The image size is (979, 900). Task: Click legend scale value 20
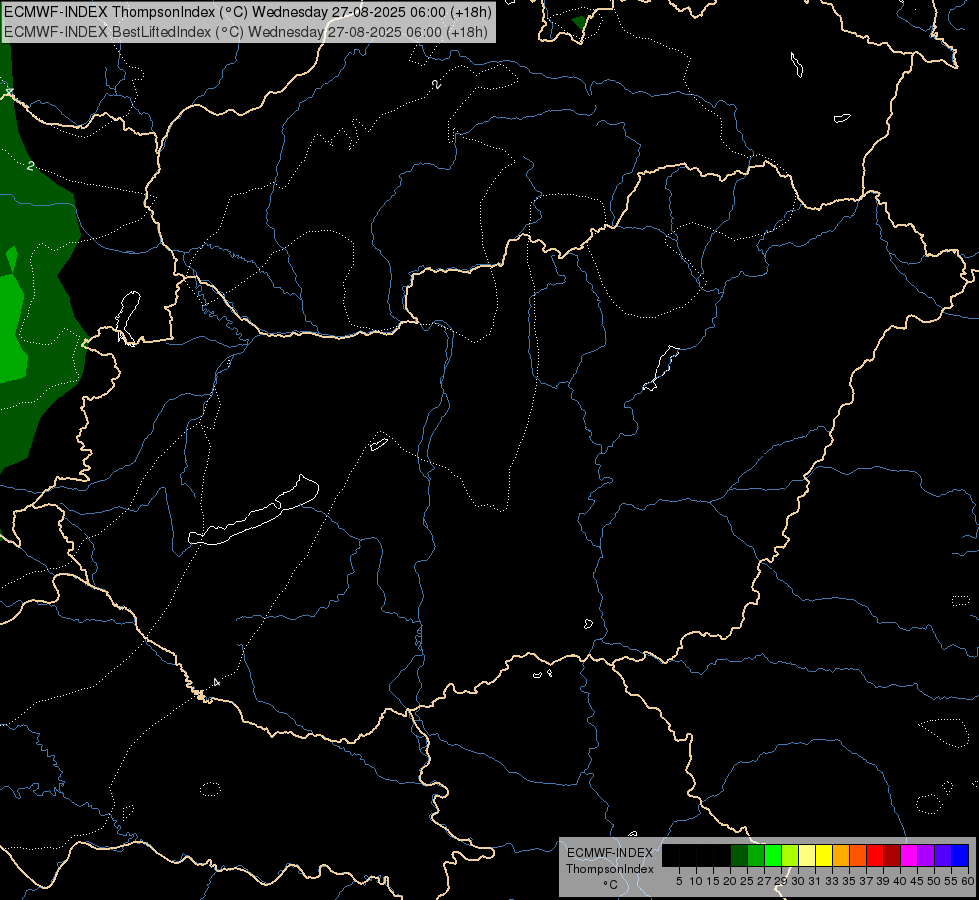click(730, 881)
